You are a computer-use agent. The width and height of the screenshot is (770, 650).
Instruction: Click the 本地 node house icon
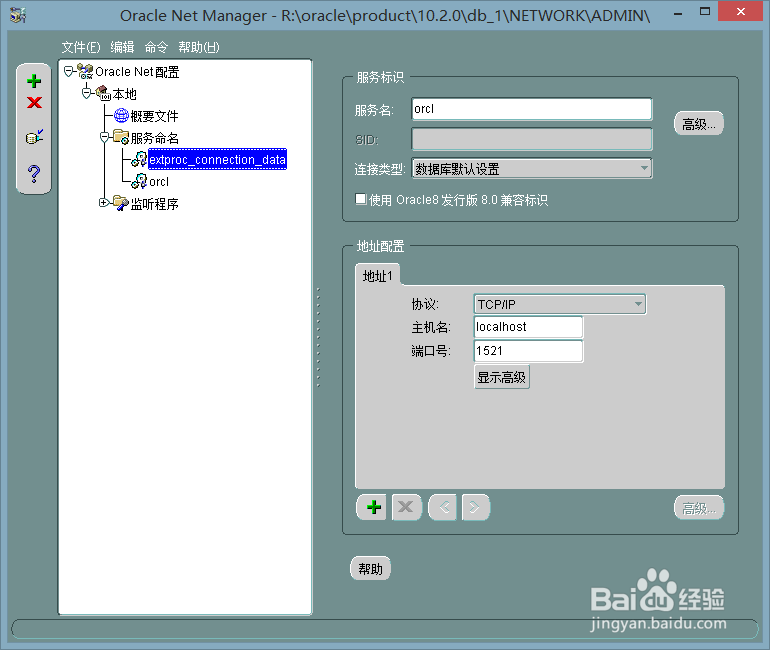(x=103, y=93)
